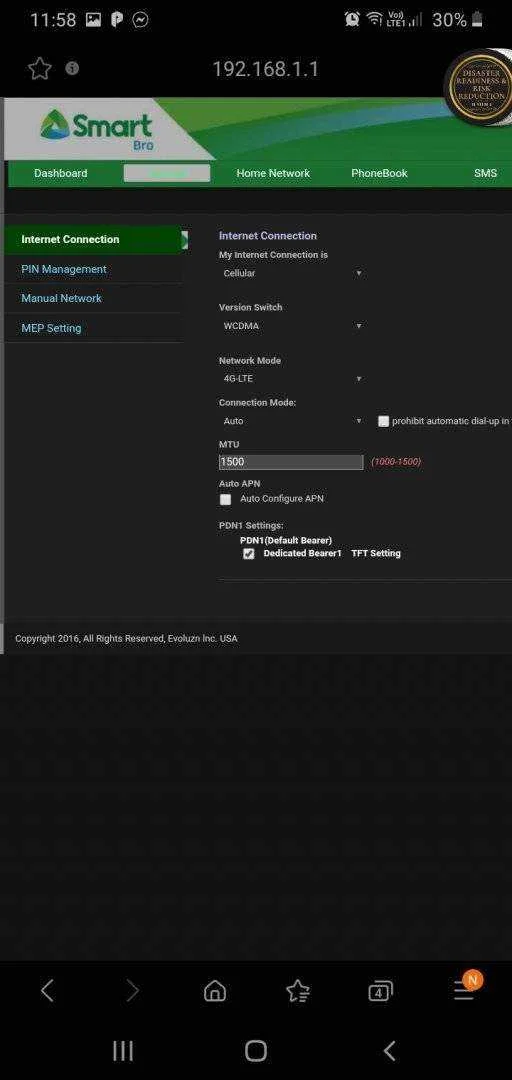Open the browser menu with N badge

pyautogui.click(x=467, y=986)
